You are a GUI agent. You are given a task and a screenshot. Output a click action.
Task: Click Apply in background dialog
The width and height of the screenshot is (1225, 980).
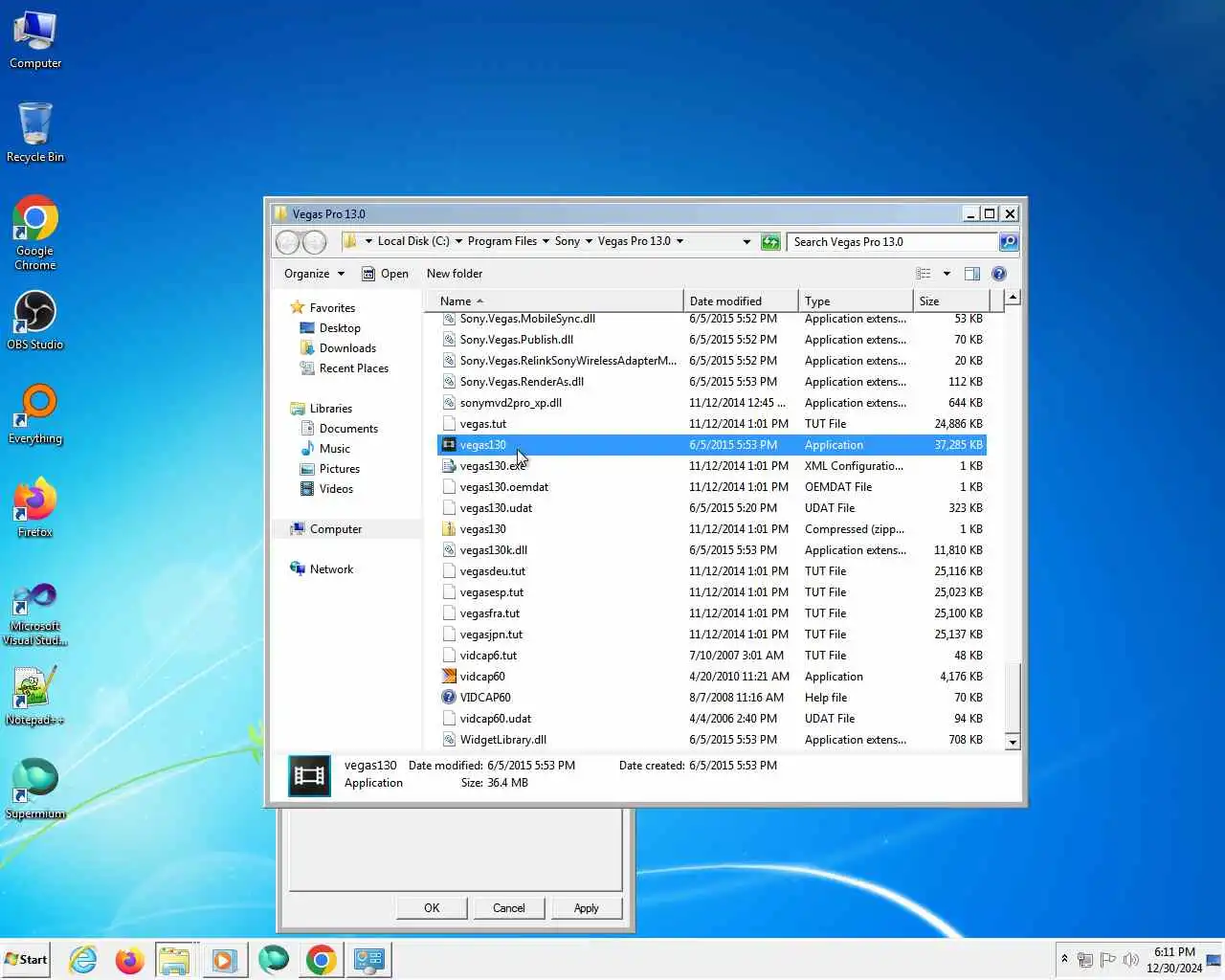tap(587, 908)
